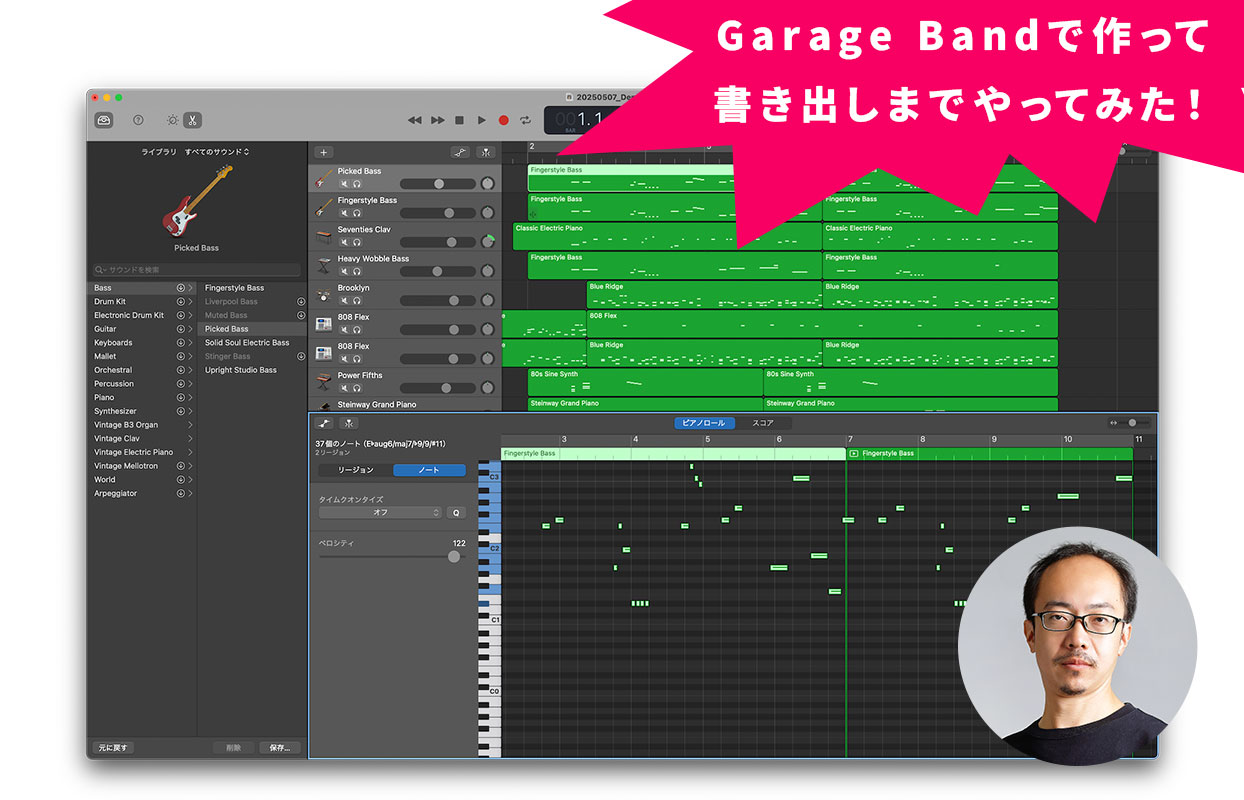1244x800 pixels.
Task: Select the Seventies Clav track keyboard icon
Action: pyautogui.click(x=324, y=236)
